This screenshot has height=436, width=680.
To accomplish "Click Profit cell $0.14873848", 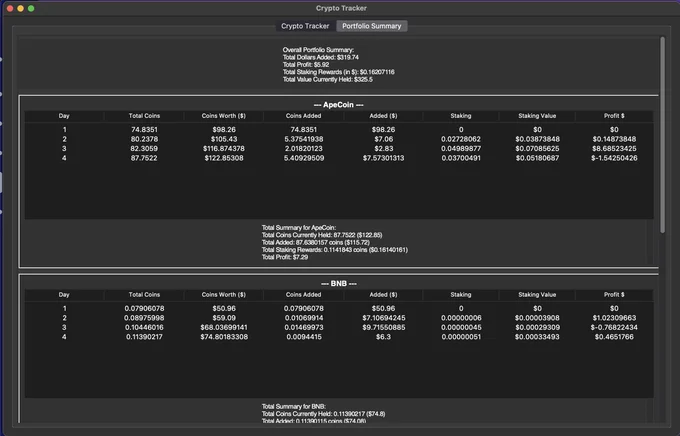I will click(614, 139).
